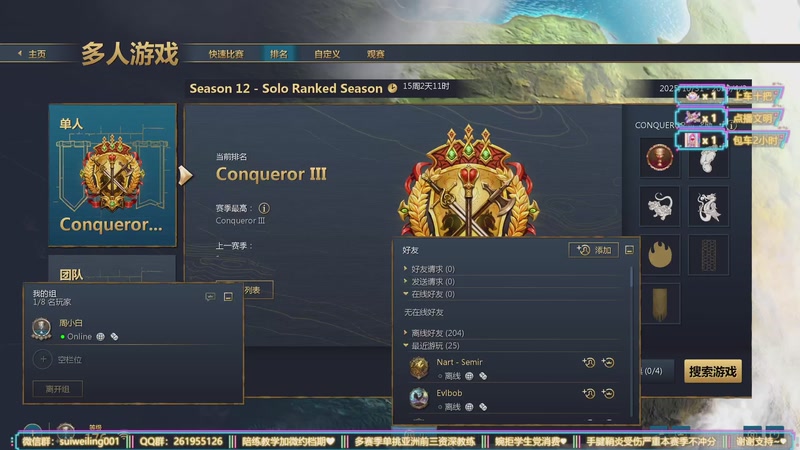Click the 搜索游戏 button
The height and width of the screenshot is (450, 800).
tap(713, 371)
